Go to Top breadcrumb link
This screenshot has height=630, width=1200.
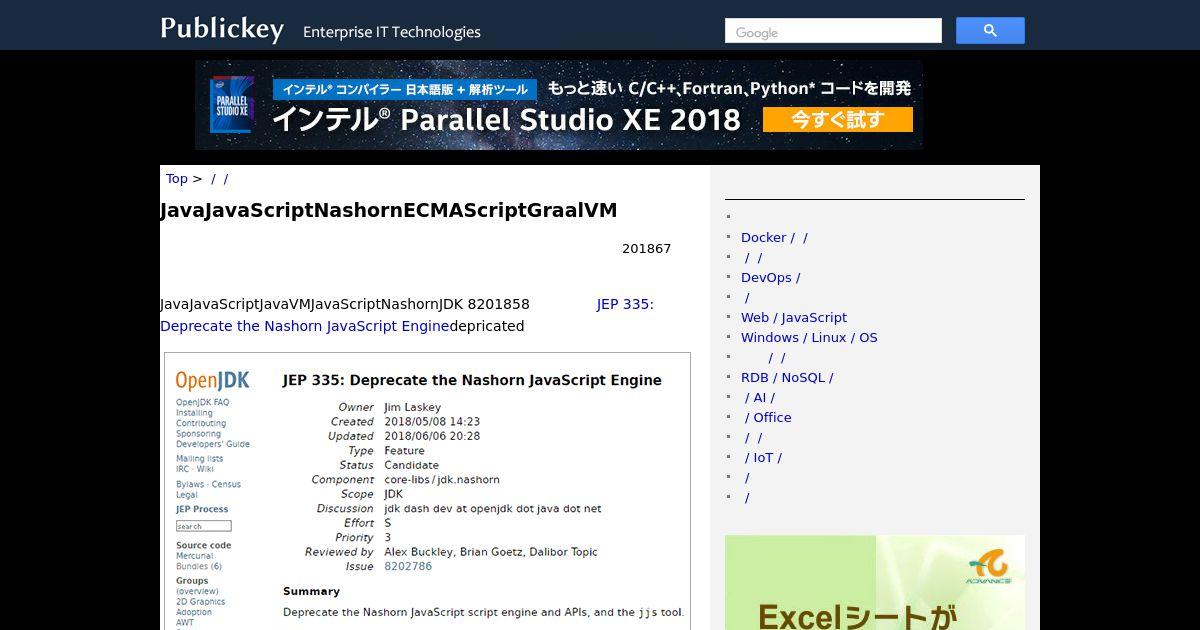[177, 179]
